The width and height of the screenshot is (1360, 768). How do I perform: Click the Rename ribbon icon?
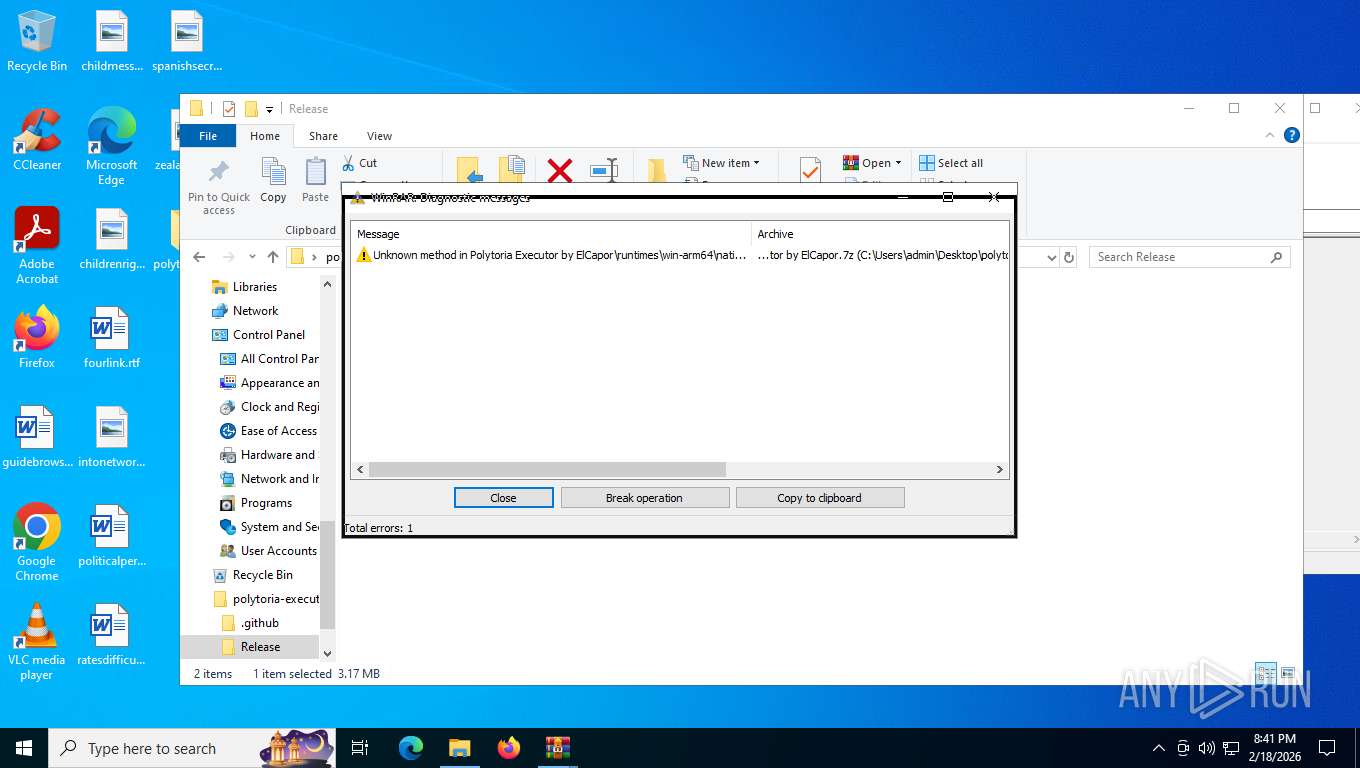[x=604, y=170]
